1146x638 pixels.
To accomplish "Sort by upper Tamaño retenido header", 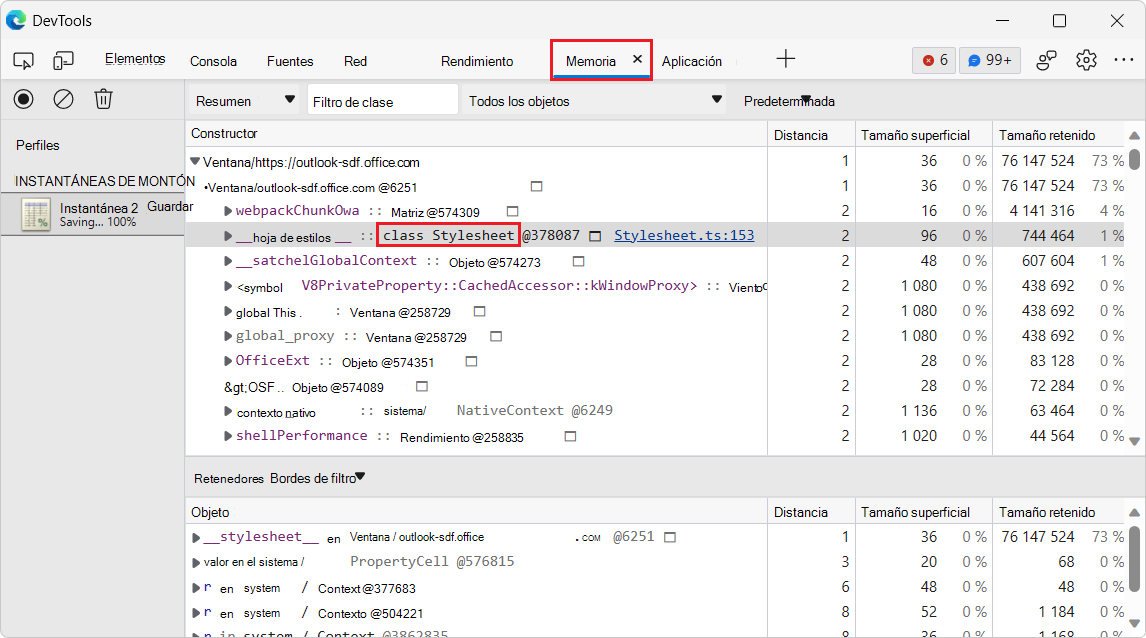I will point(1058,134).
